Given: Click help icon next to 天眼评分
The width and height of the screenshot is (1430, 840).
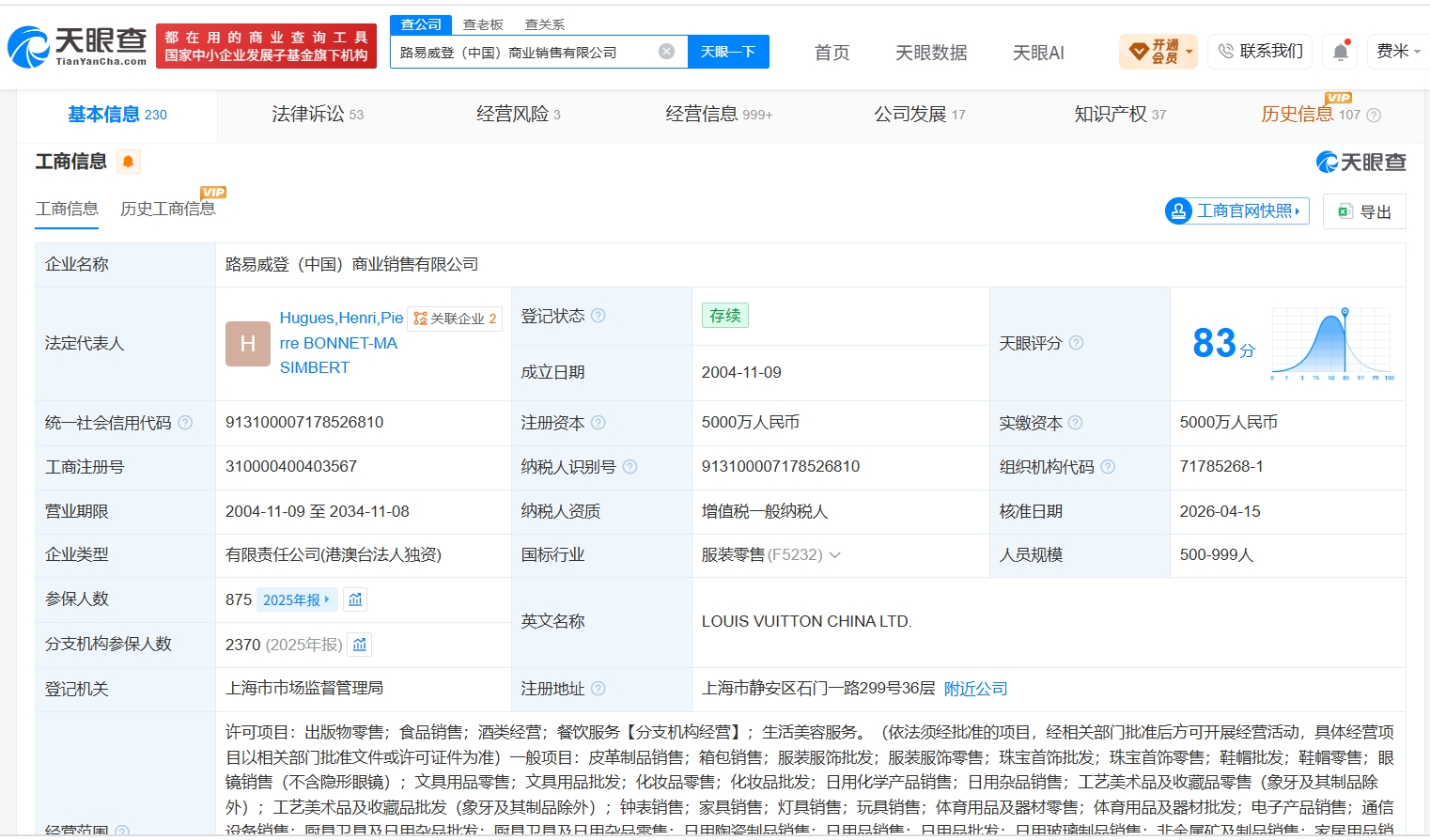Looking at the screenshot, I should pos(1077,343).
